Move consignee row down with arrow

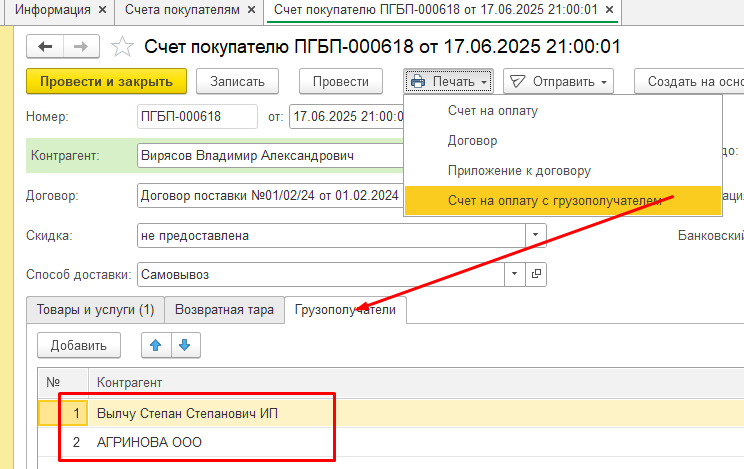pyautogui.click(x=185, y=346)
